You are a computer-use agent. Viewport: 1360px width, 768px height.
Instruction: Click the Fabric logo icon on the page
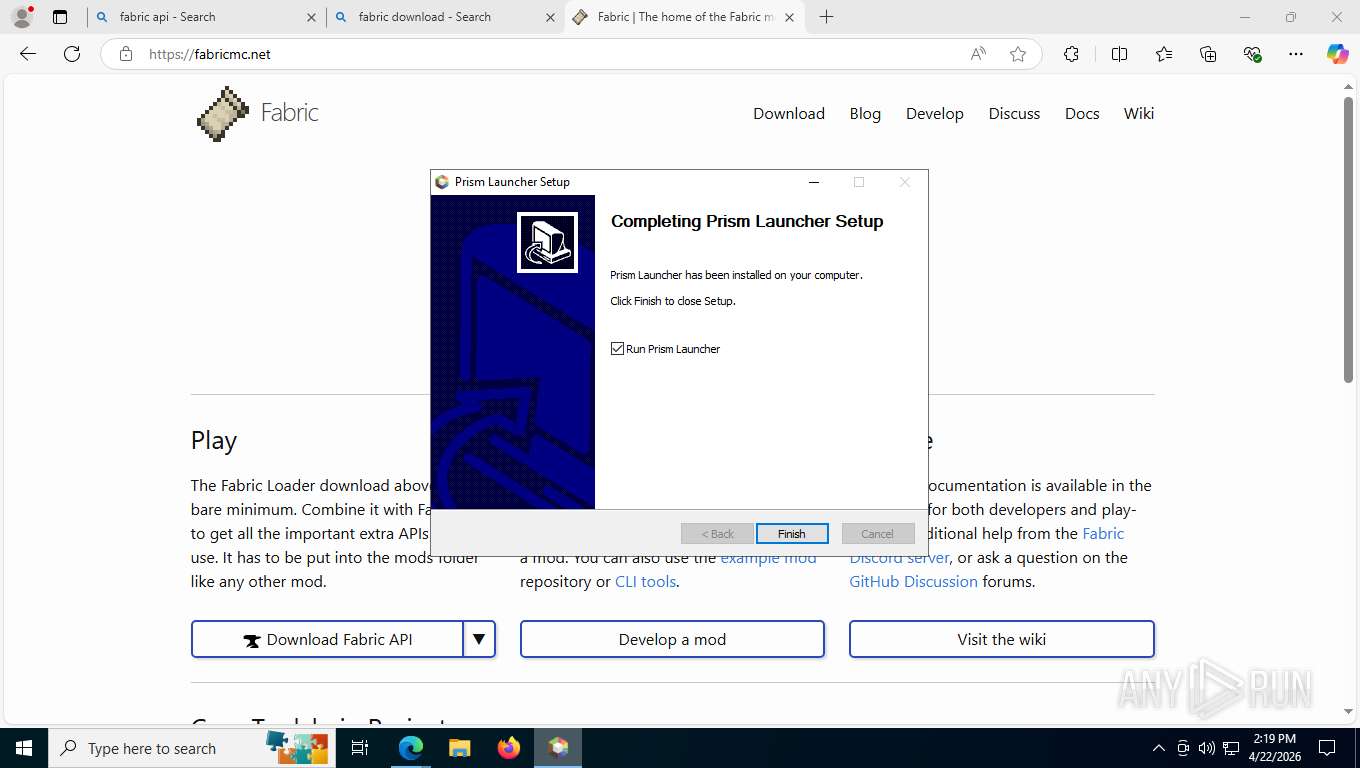(x=222, y=113)
